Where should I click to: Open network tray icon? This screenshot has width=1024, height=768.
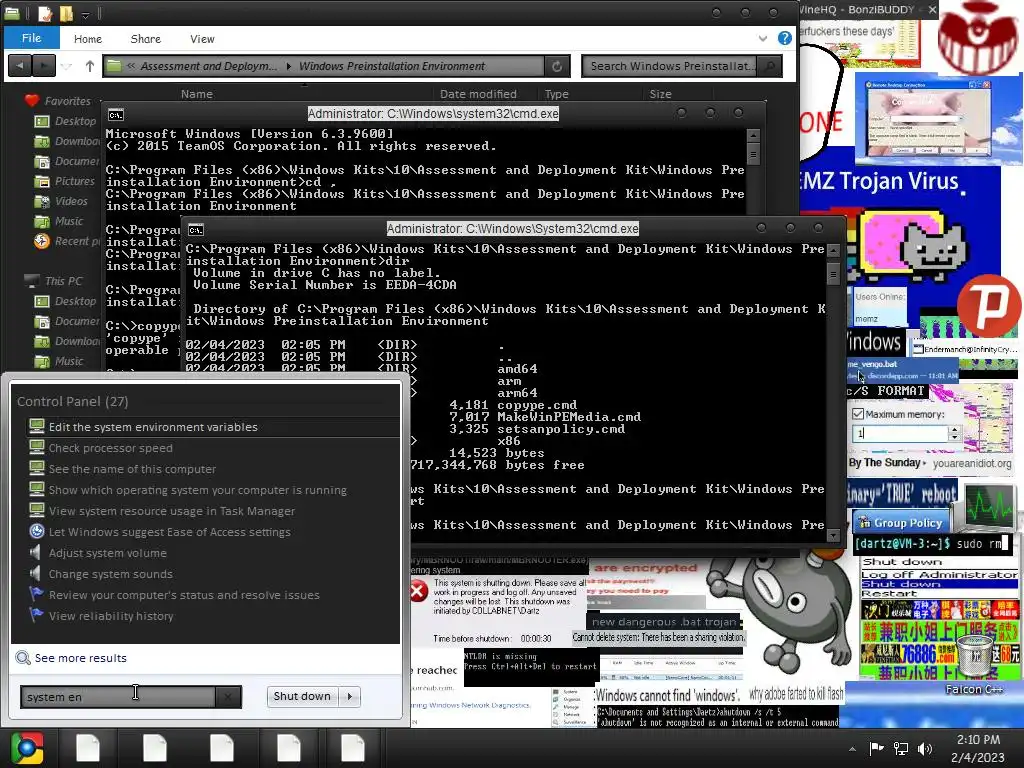coord(901,748)
